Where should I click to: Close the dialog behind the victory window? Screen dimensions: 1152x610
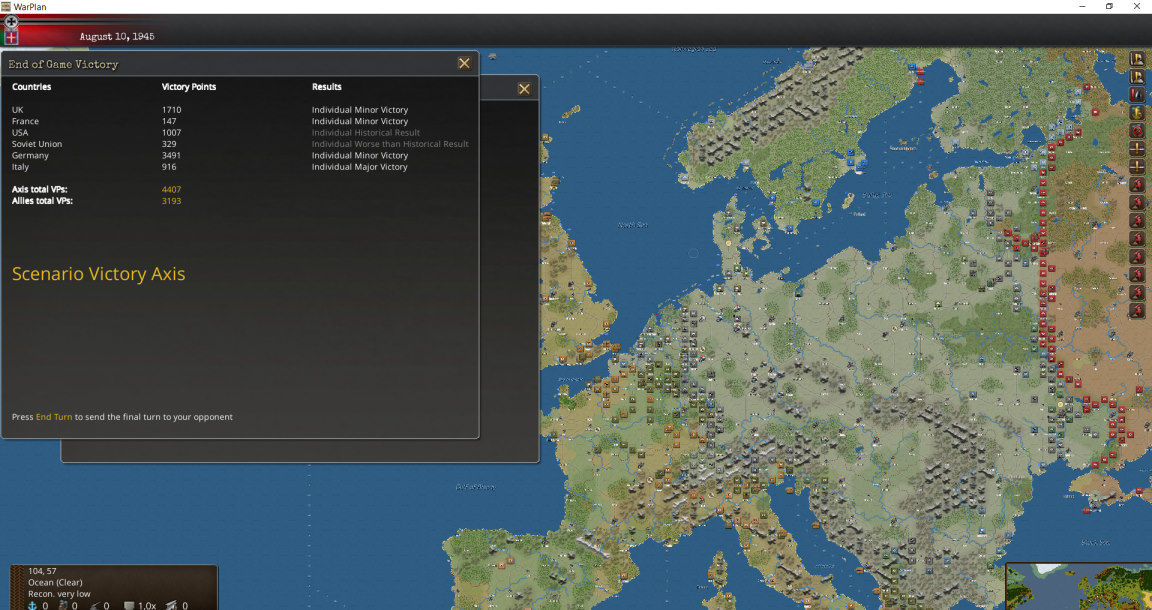click(524, 89)
